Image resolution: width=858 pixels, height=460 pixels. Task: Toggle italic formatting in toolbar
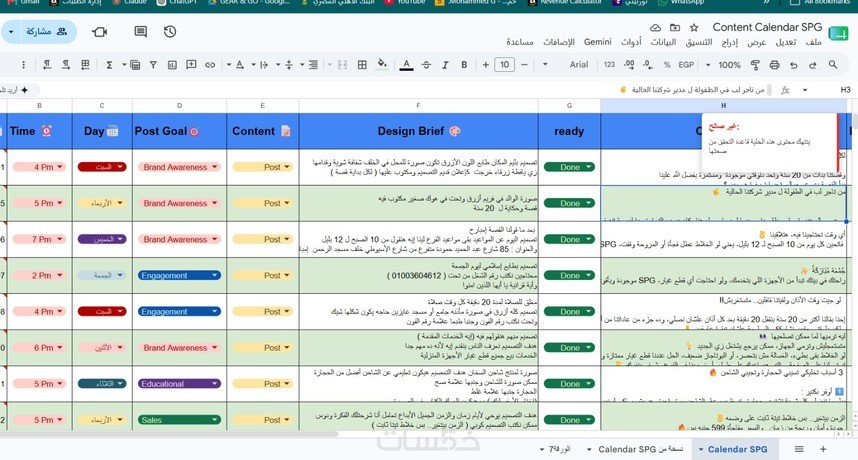pos(445,65)
